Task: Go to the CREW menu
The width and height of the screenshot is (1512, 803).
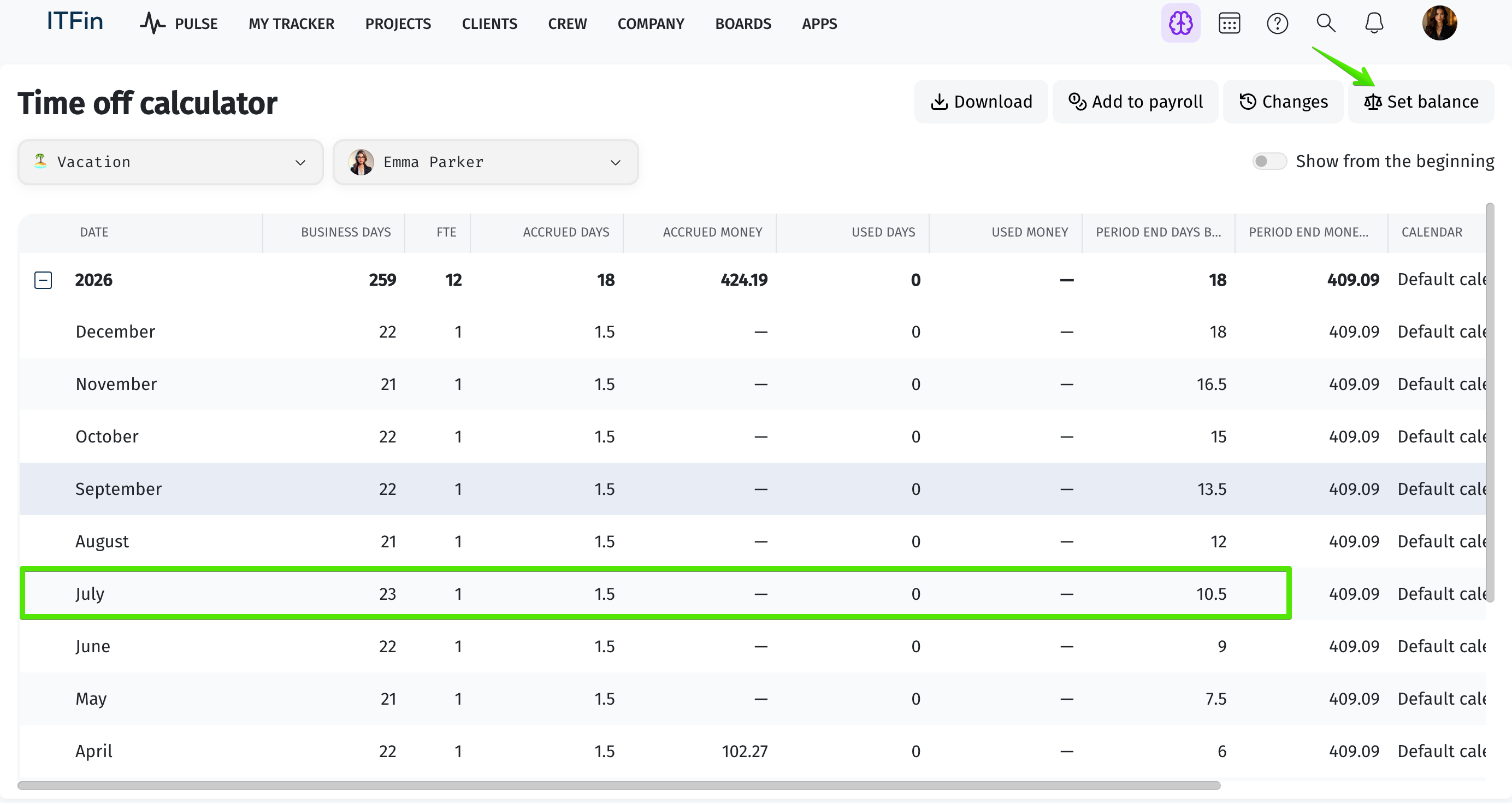Action: coord(567,24)
